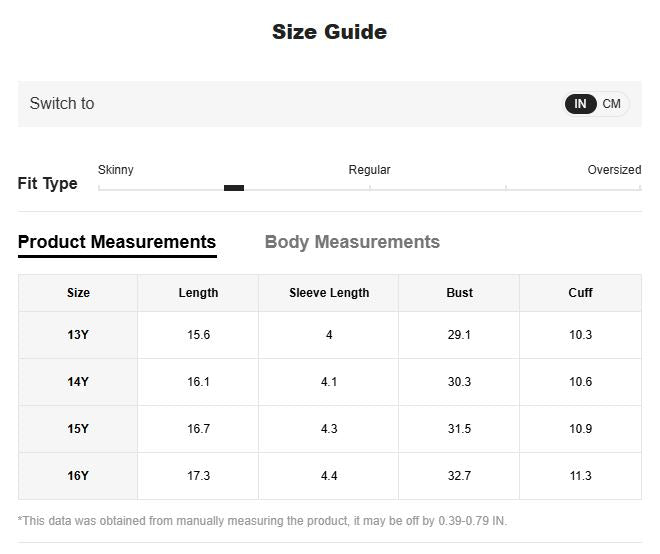Click the Length column header
Image resolution: width=660 pixels, height=554 pixels.
point(198,293)
